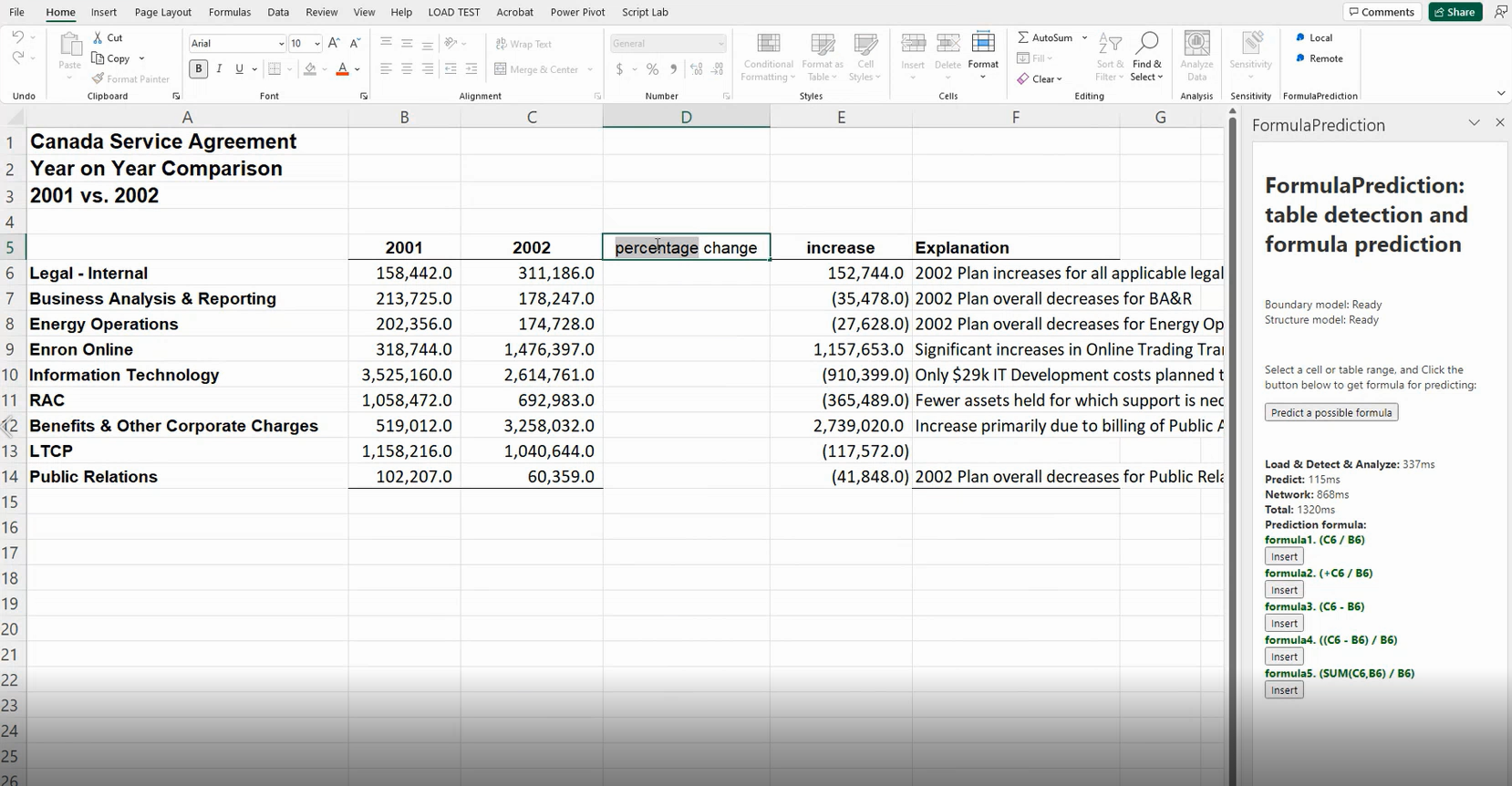Open the Arial font name dropdown

[281, 44]
